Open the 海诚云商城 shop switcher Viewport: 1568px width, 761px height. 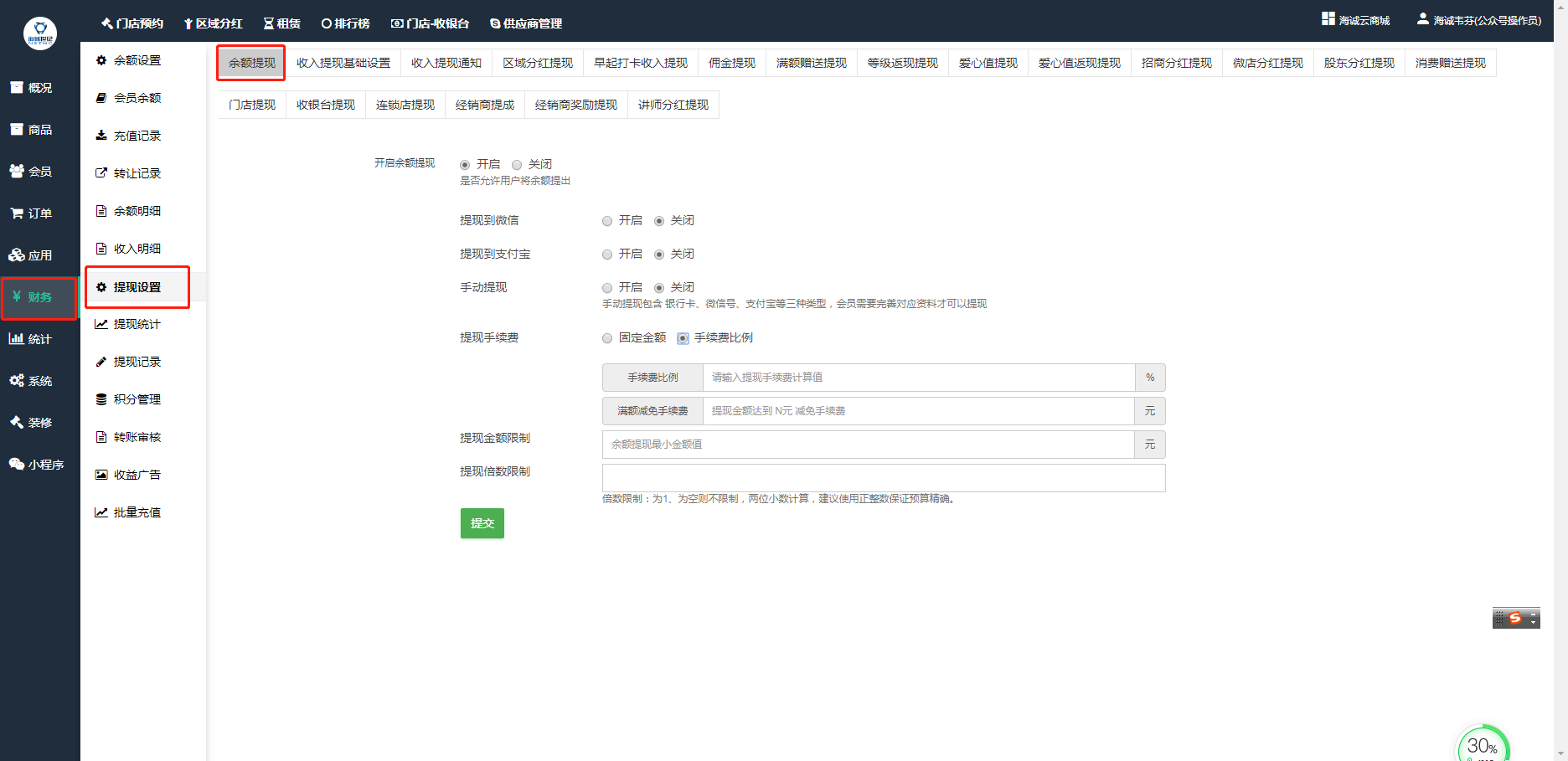coord(1355,20)
